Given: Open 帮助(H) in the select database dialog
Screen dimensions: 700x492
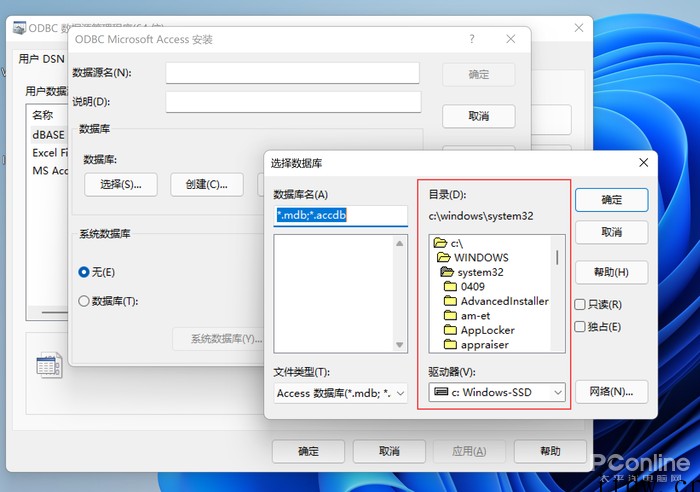Looking at the screenshot, I should 611,272.
